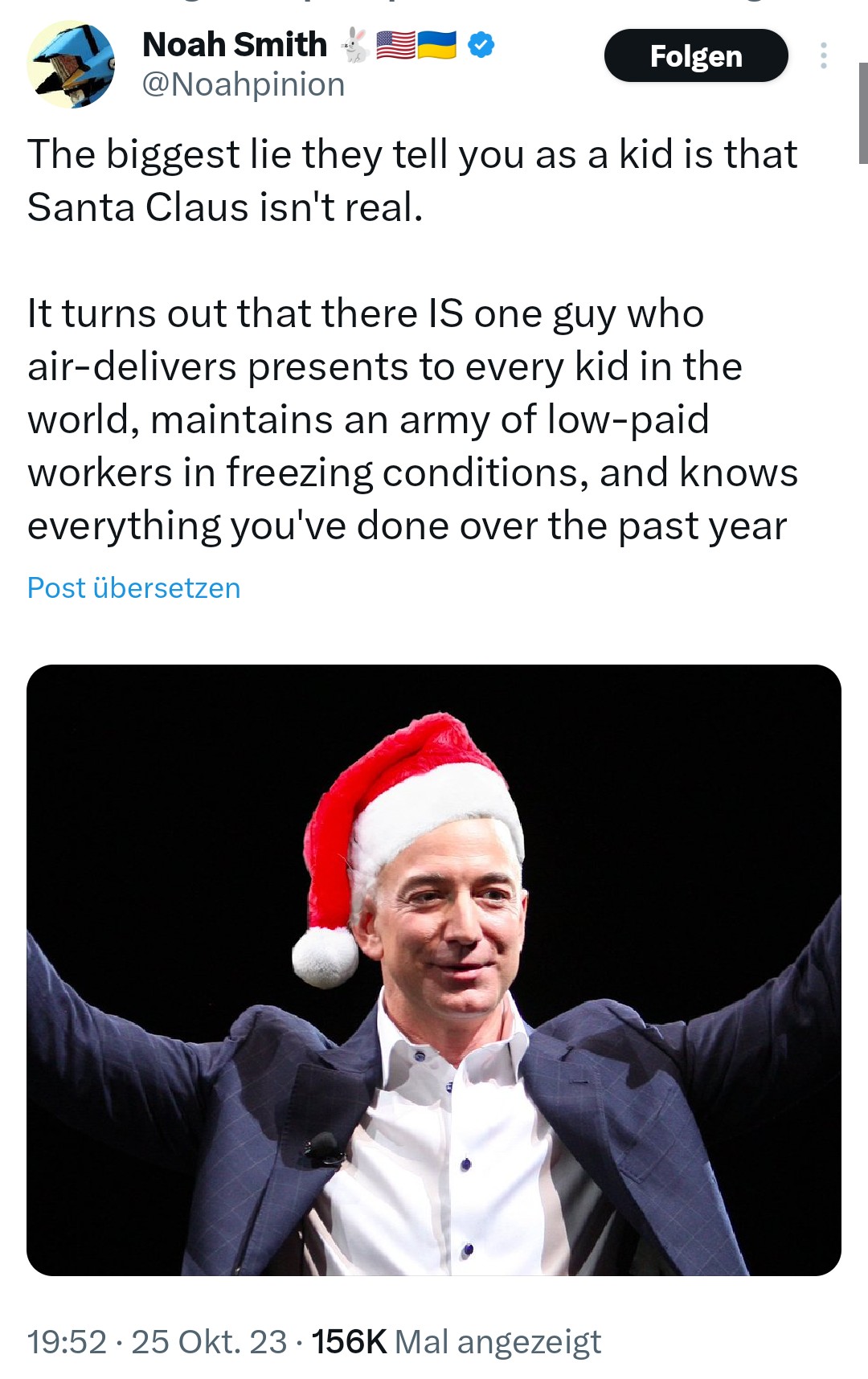Open the attached photo of man in Santa hat
This screenshot has width=868, height=1379.
434,970
